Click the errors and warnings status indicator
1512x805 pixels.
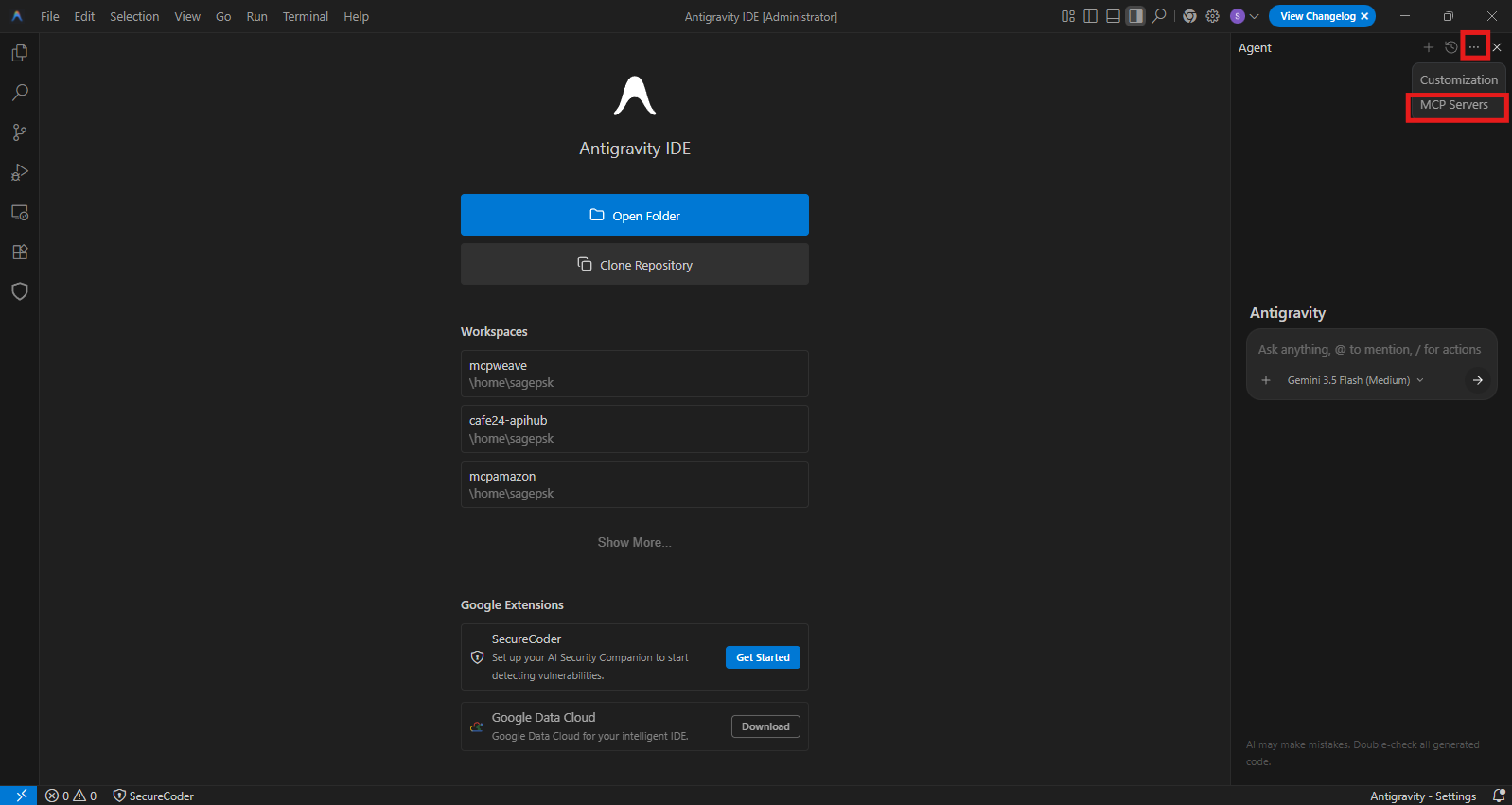(x=71, y=796)
